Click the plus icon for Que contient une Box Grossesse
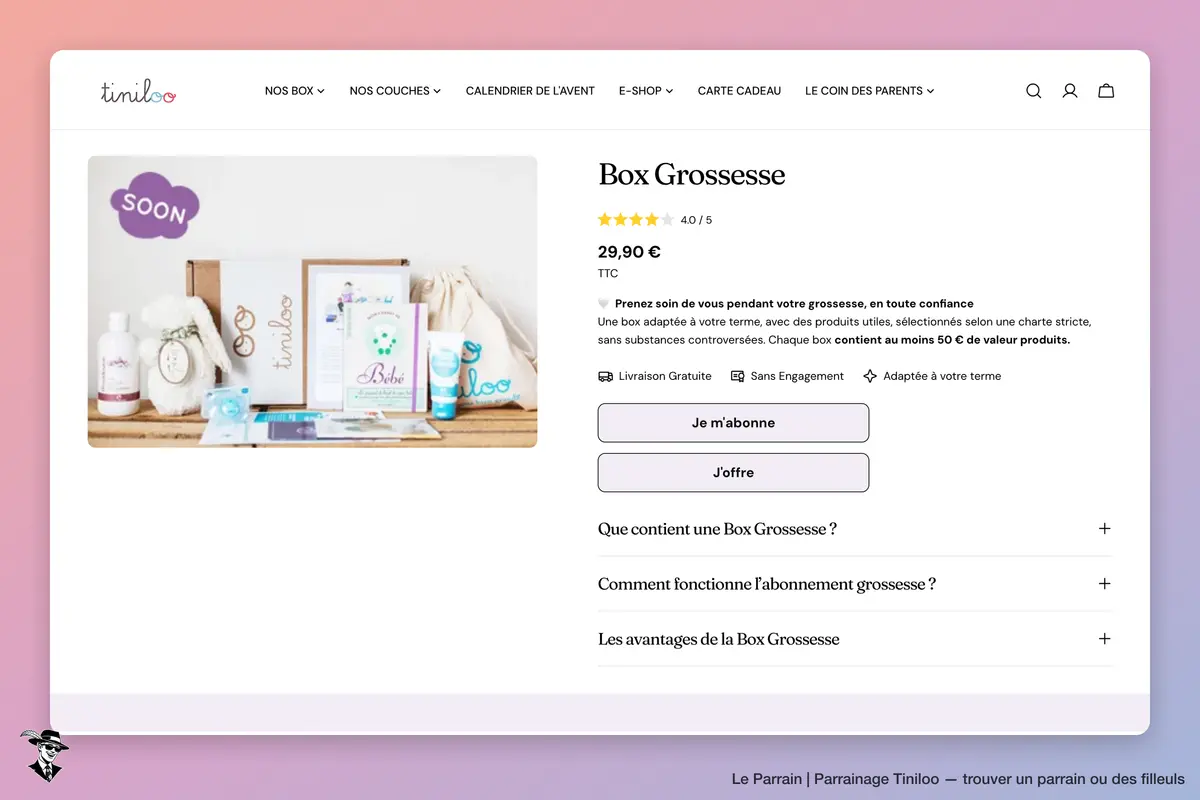Image resolution: width=1200 pixels, height=800 pixels. coord(1104,528)
